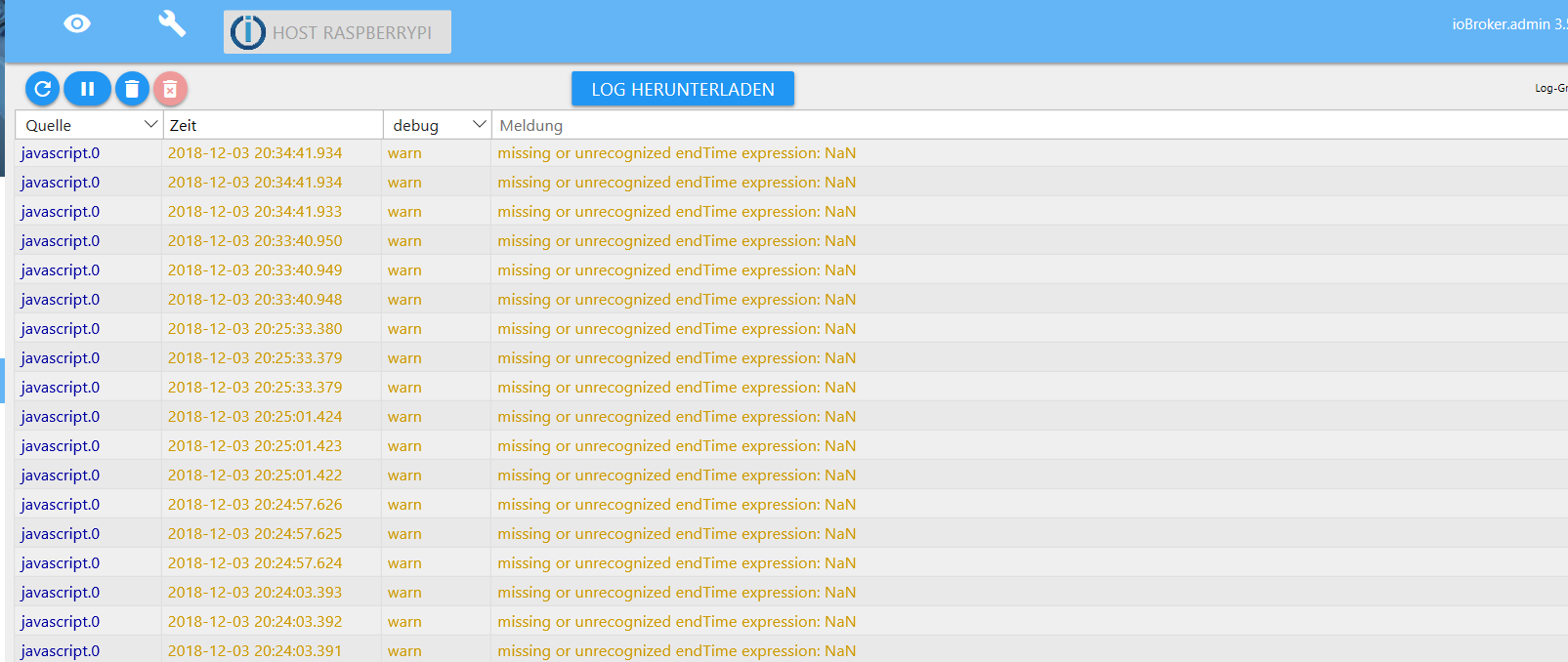Click the eye visibility icon in top bar

(77, 23)
